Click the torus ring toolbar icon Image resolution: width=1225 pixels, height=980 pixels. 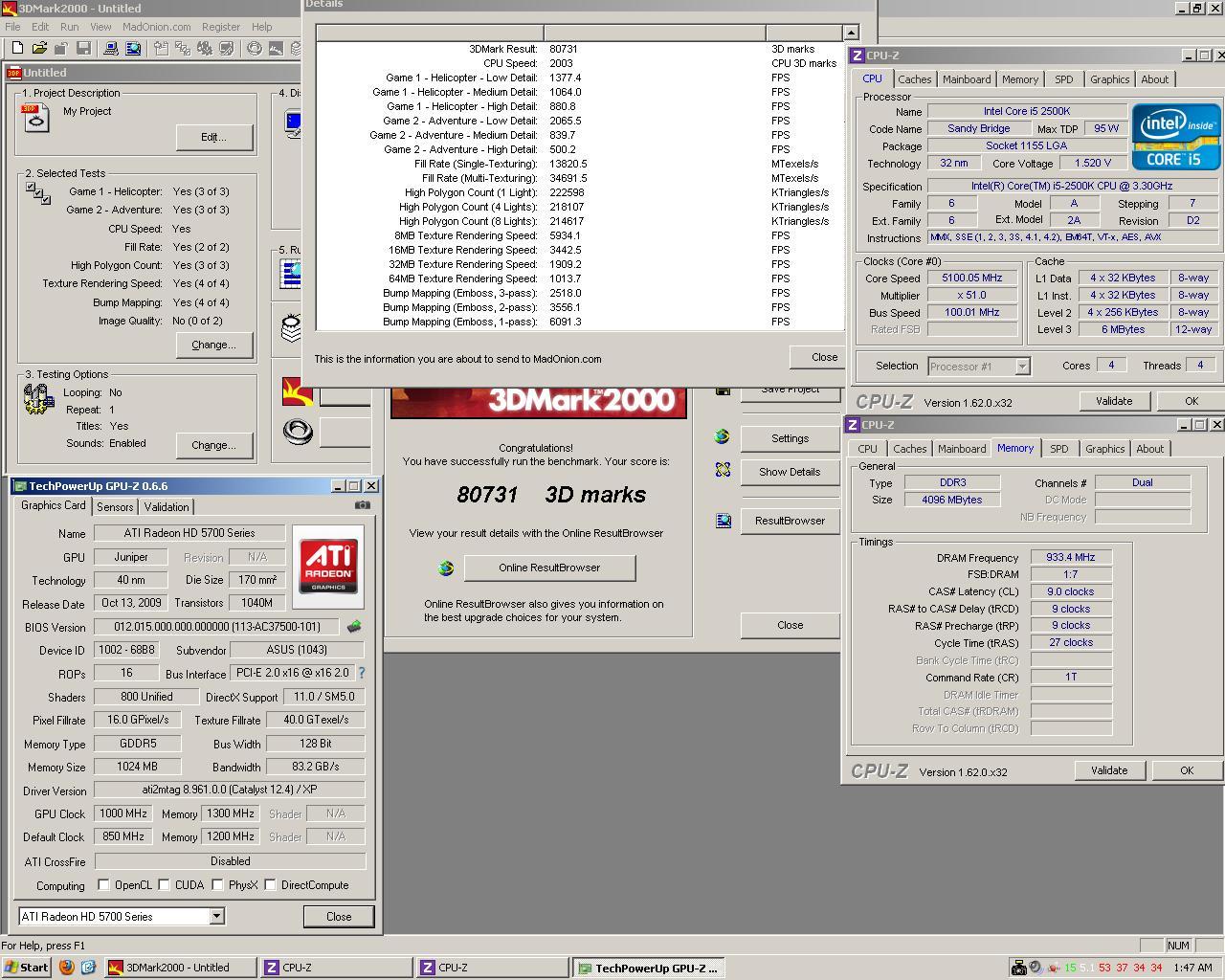point(255,48)
